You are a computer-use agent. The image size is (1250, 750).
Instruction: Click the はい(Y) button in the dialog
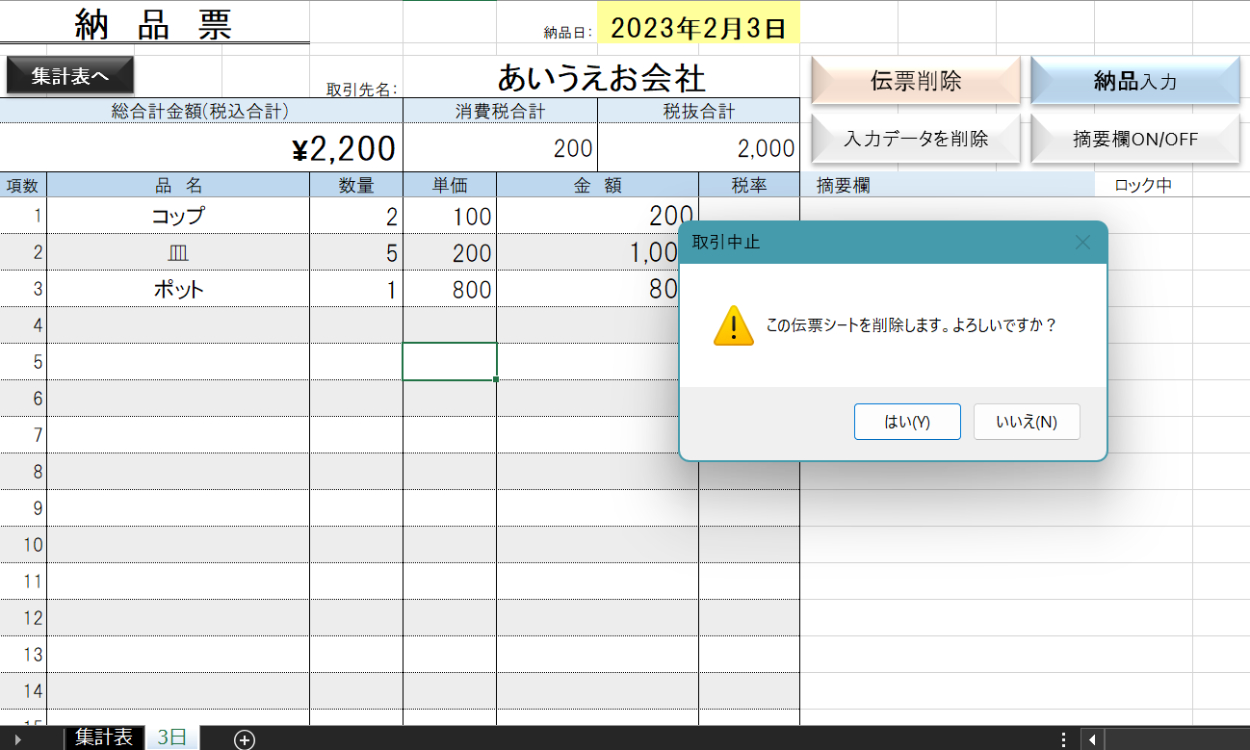(907, 422)
